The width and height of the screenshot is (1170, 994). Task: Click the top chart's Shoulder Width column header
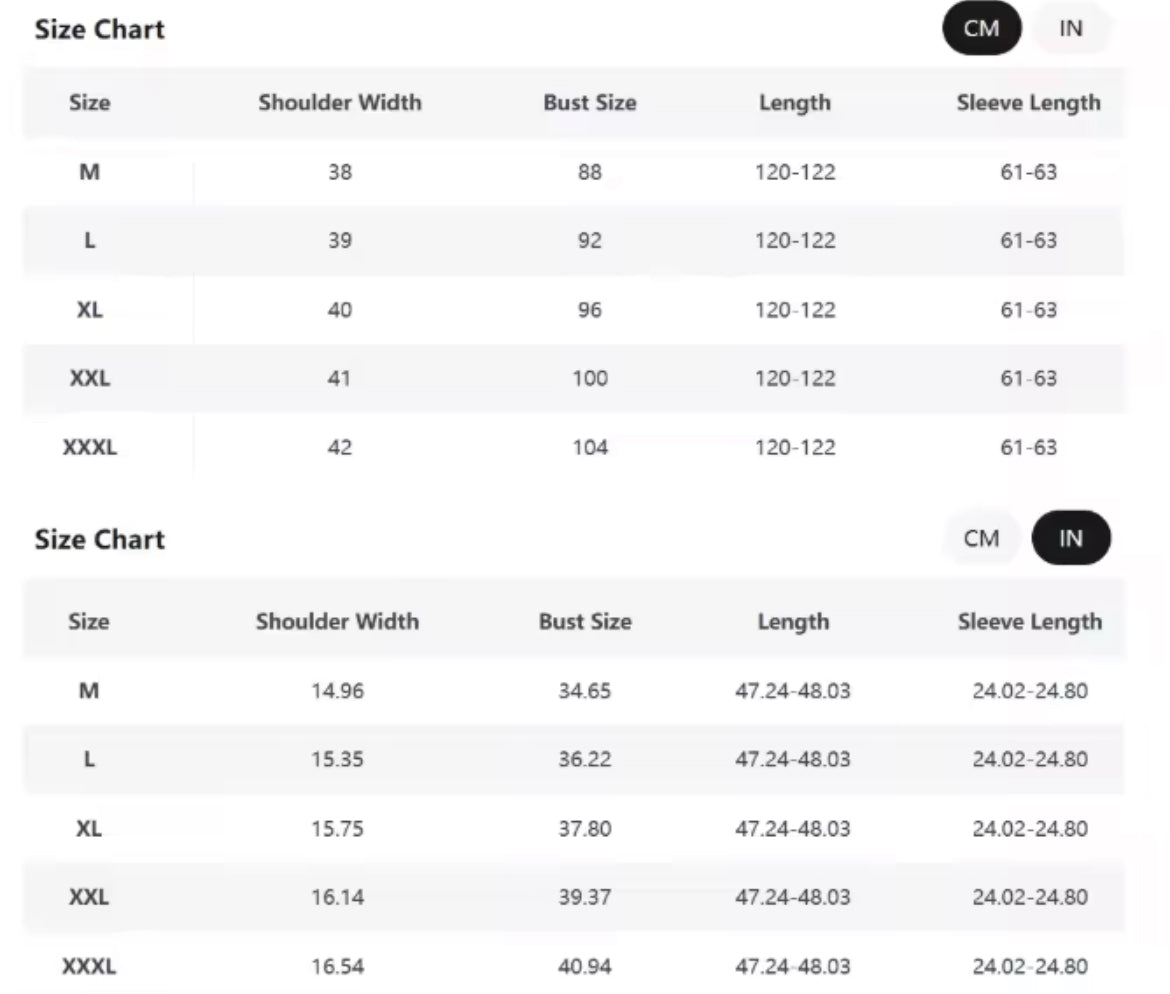340,103
